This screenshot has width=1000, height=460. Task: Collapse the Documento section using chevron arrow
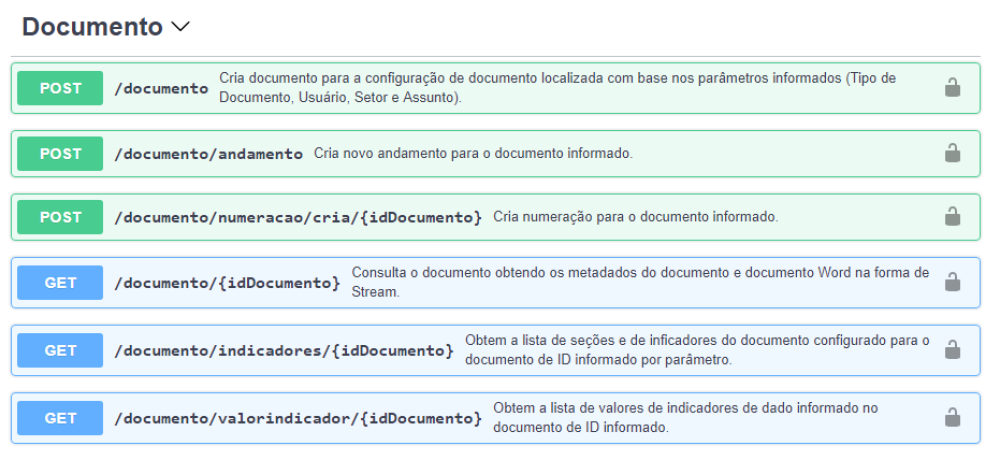[x=181, y=27]
